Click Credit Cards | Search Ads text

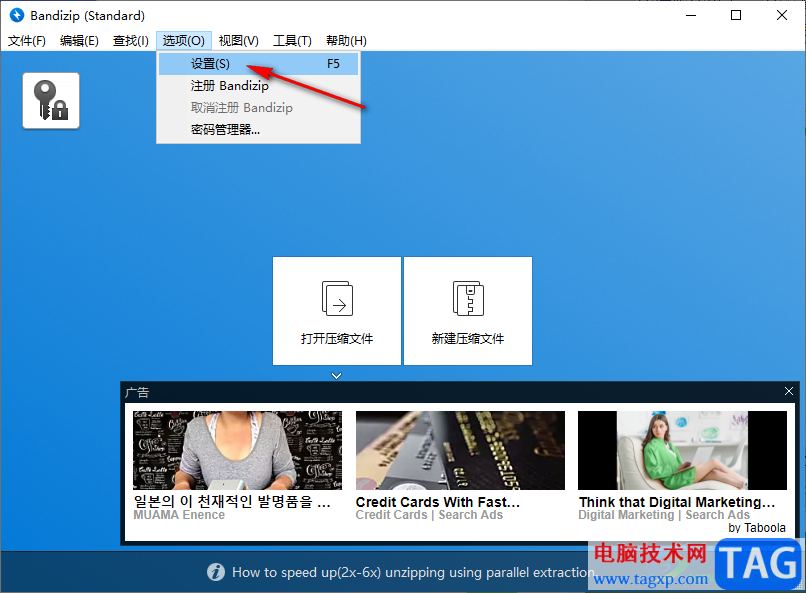(x=429, y=515)
